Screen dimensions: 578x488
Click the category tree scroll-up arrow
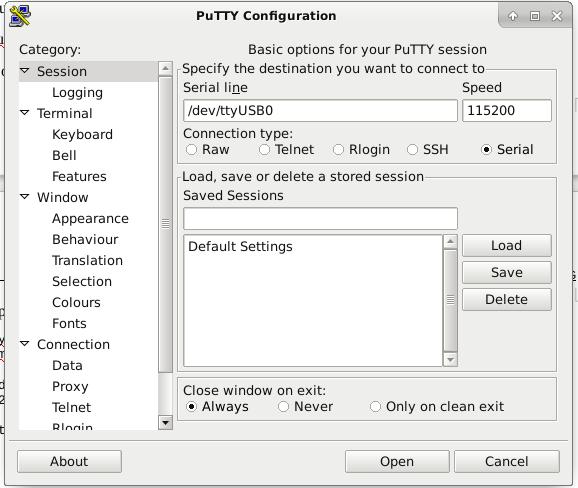[x=166, y=69]
